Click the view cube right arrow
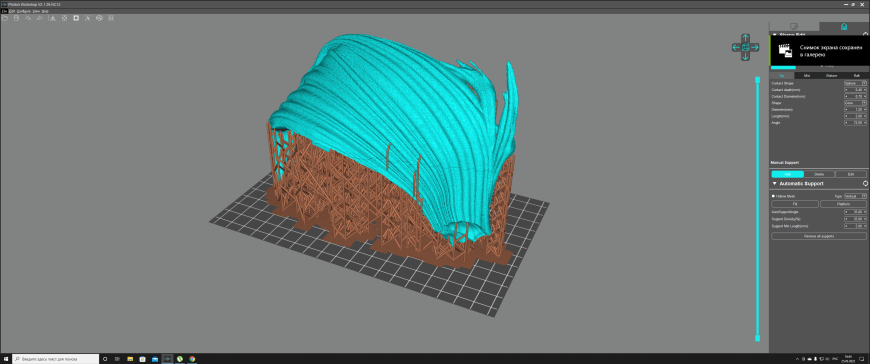This screenshot has width=870, height=364. 755,47
